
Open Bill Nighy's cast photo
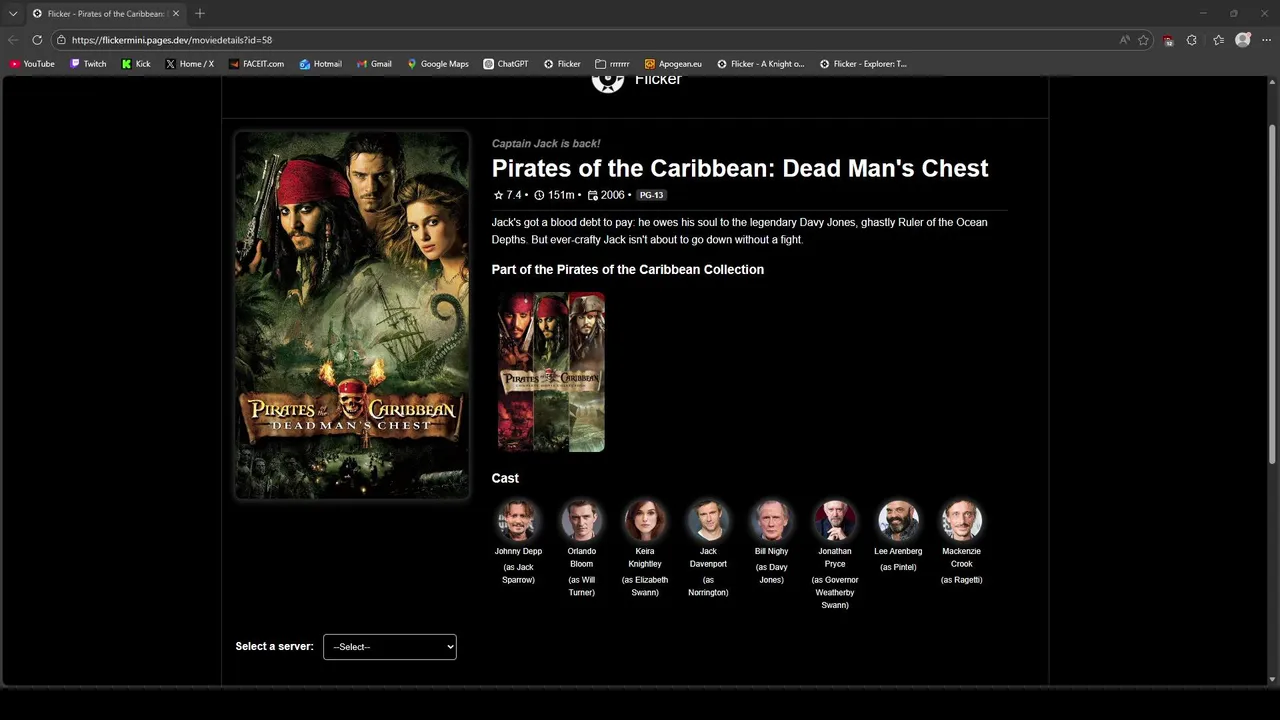pos(771,521)
